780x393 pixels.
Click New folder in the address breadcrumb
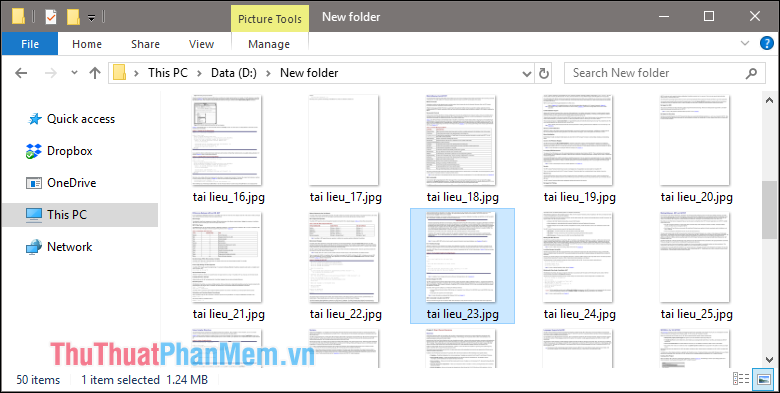[x=309, y=73]
